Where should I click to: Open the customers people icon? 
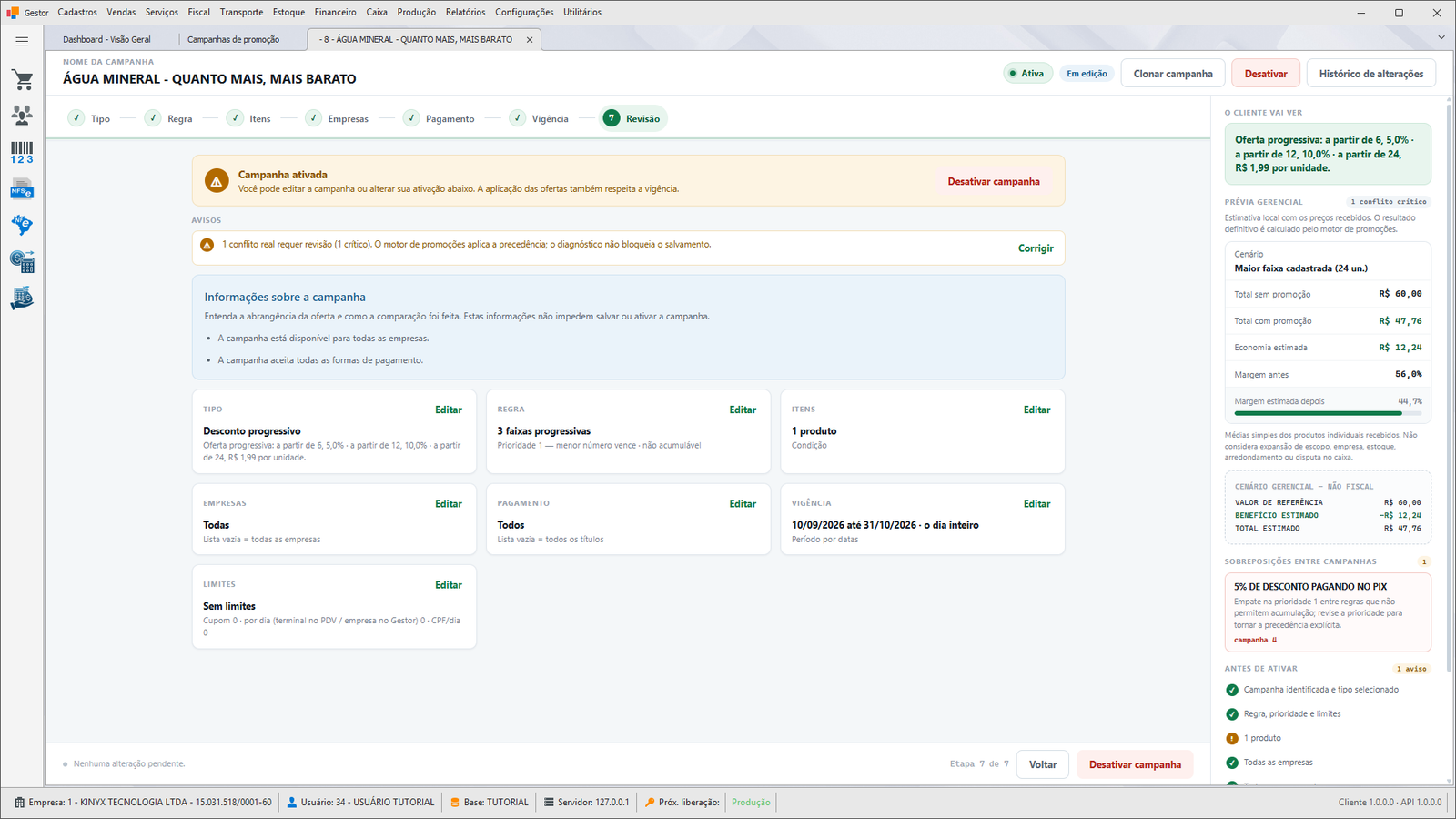pos(22,116)
